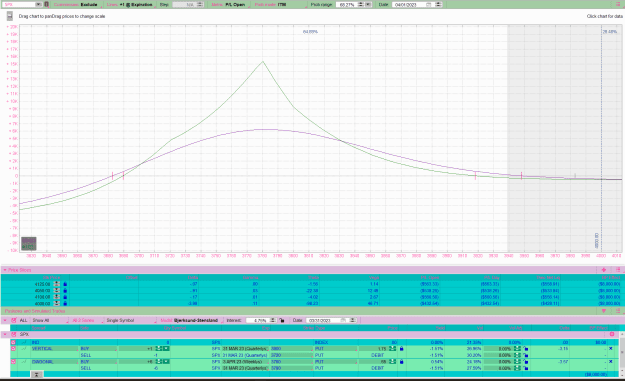This screenshot has width=625, height=381.
Task: Click the calendar icon in the top Date field
Action: 428,4
